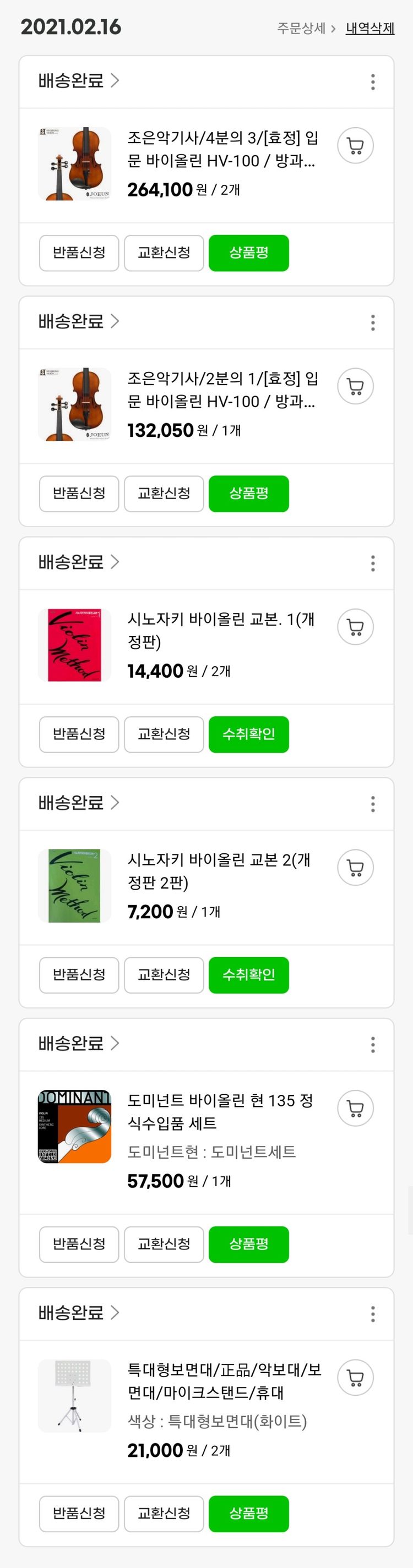Image resolution: width=413 pixels, height=1568 pixels.
Task: Write 상품평 for 특대형보면대 music stand
Action: click(248, 1512)
